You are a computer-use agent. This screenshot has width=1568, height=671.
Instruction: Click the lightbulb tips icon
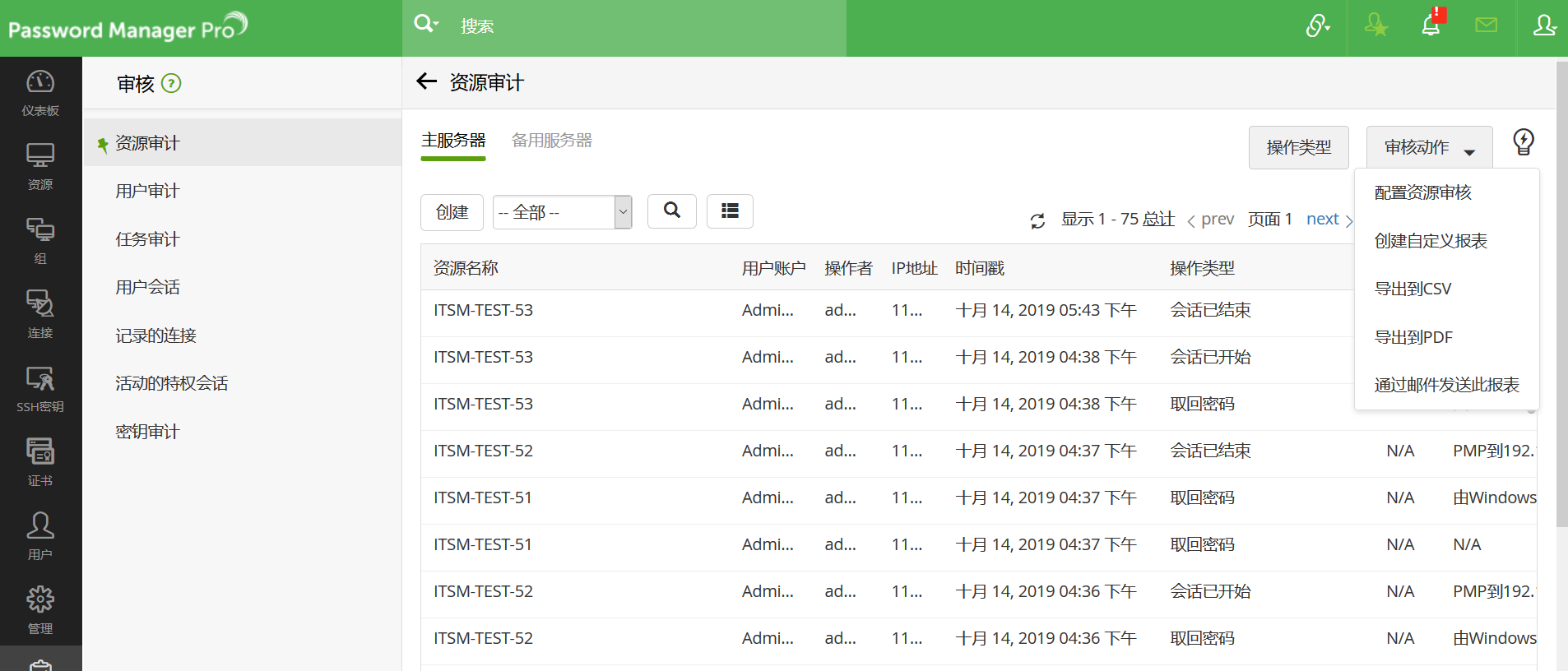click(1523, 142)
